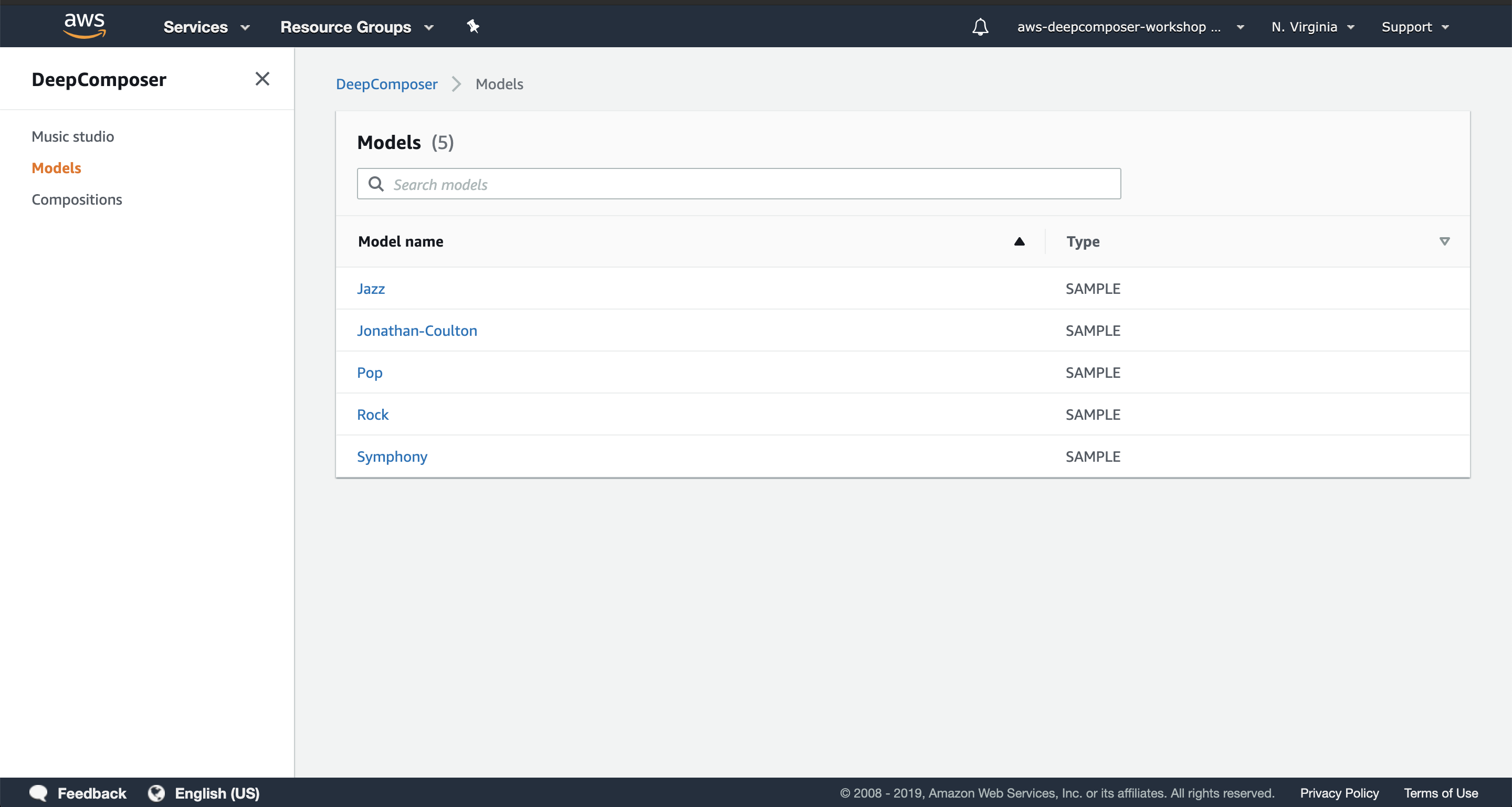The height and width of the screenshot is (807, 1512).
Task: Open the pin shortcuts icon
Action: 473,26
